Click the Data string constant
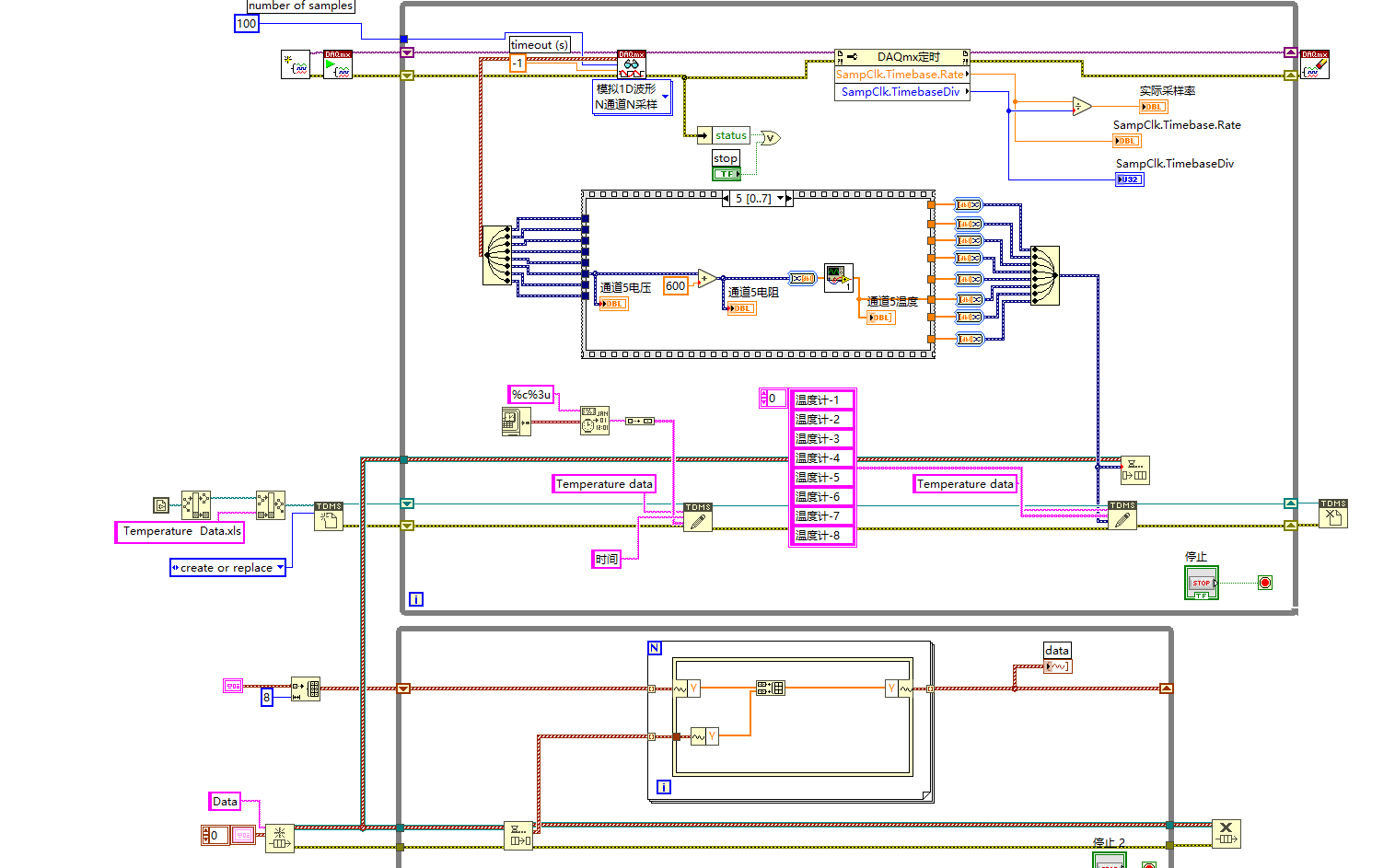Image resolution: width=1395 pixels, height=868 pixels. pyautogui.click(x=225, y=802)
